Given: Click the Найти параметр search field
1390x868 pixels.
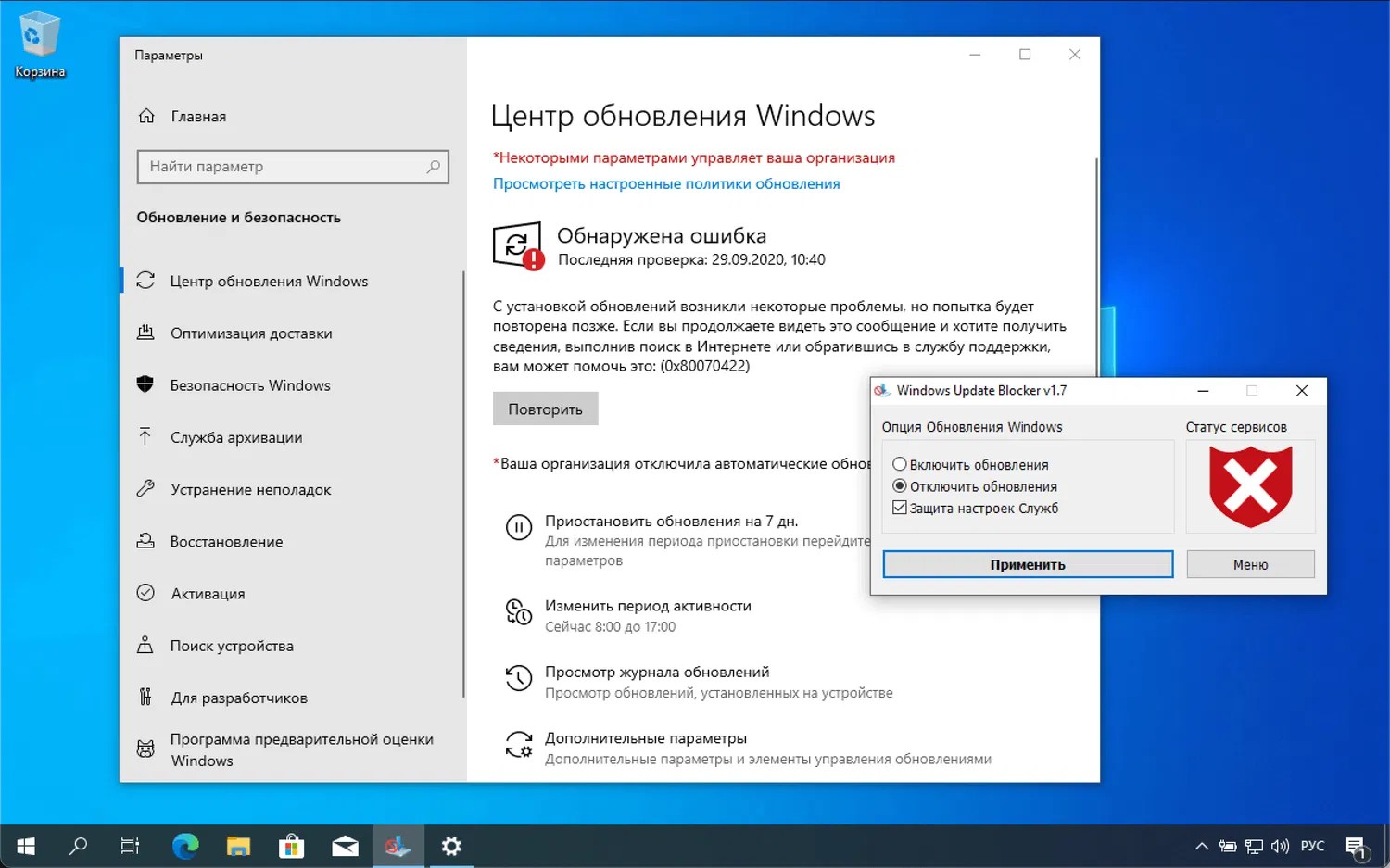Looking at the screenshot, I should tap(283, 167).
